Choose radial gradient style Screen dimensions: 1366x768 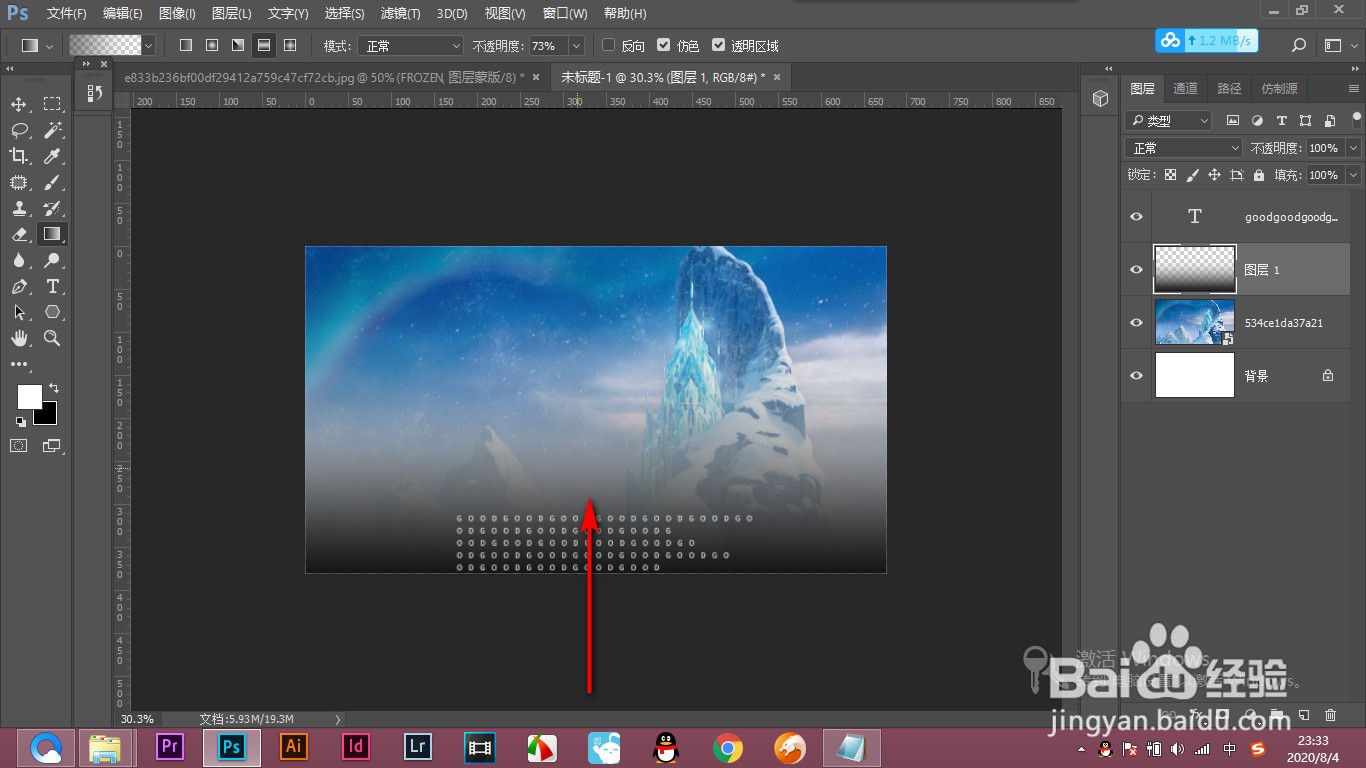tap(212, 45)
